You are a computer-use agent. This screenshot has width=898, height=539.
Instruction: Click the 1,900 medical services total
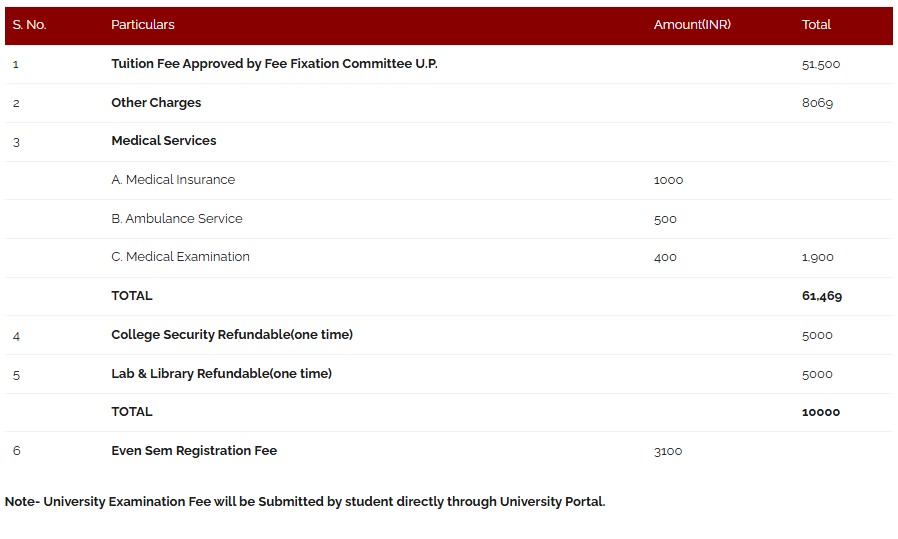coord(817,258)
